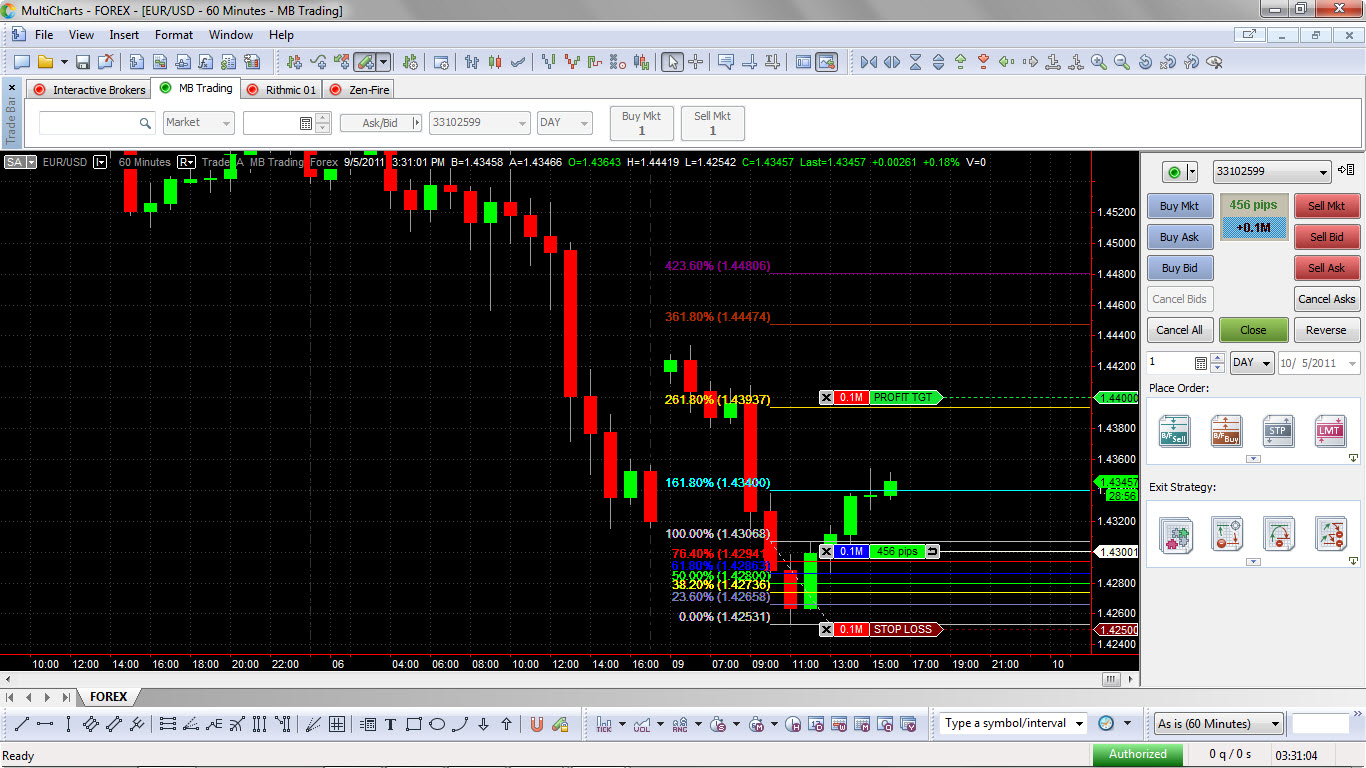Select the arrow pointer tool
This screenshot has width=1366, height=768.
tap(672, 62)
